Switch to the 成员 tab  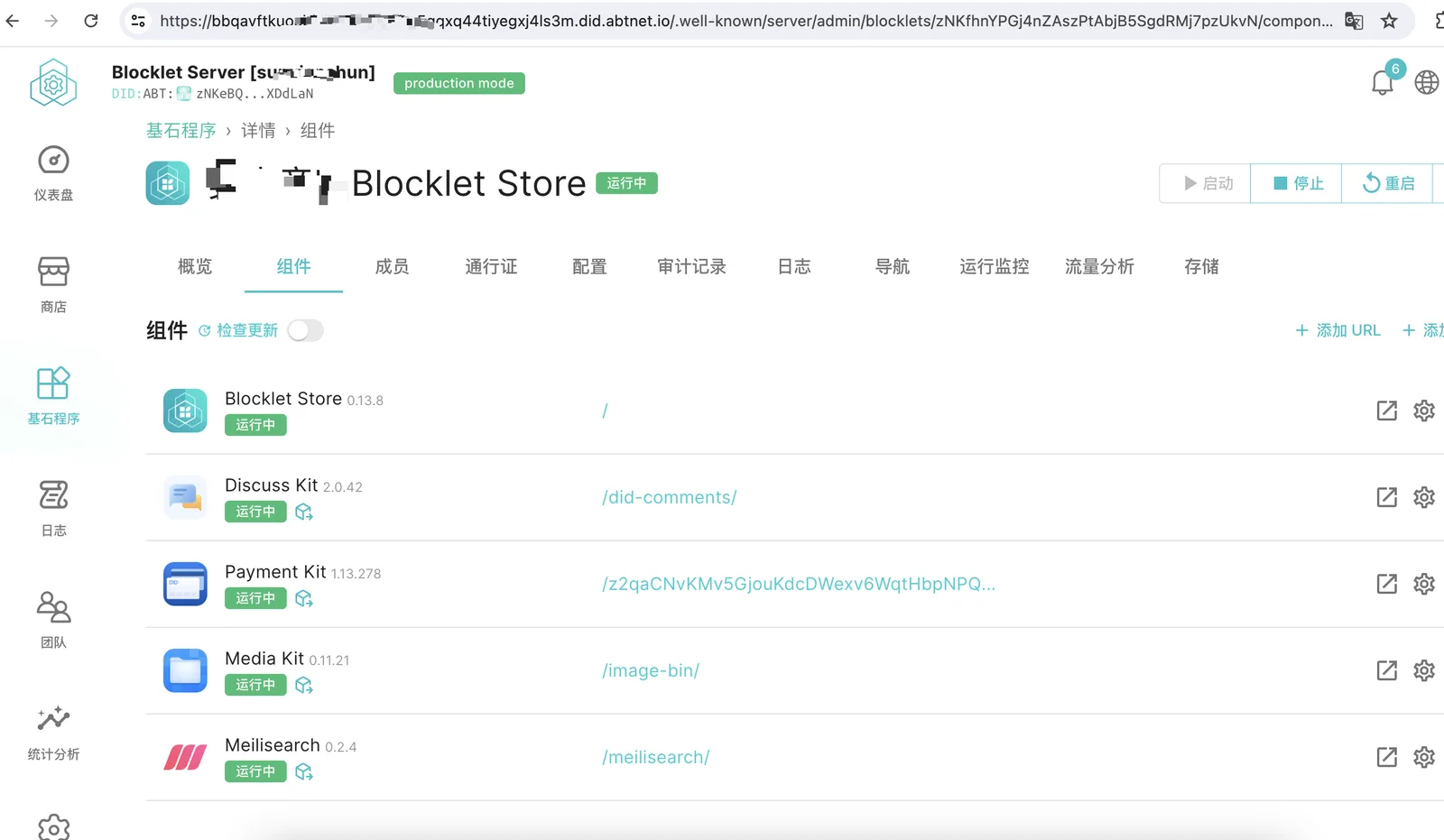click(392, 266)
